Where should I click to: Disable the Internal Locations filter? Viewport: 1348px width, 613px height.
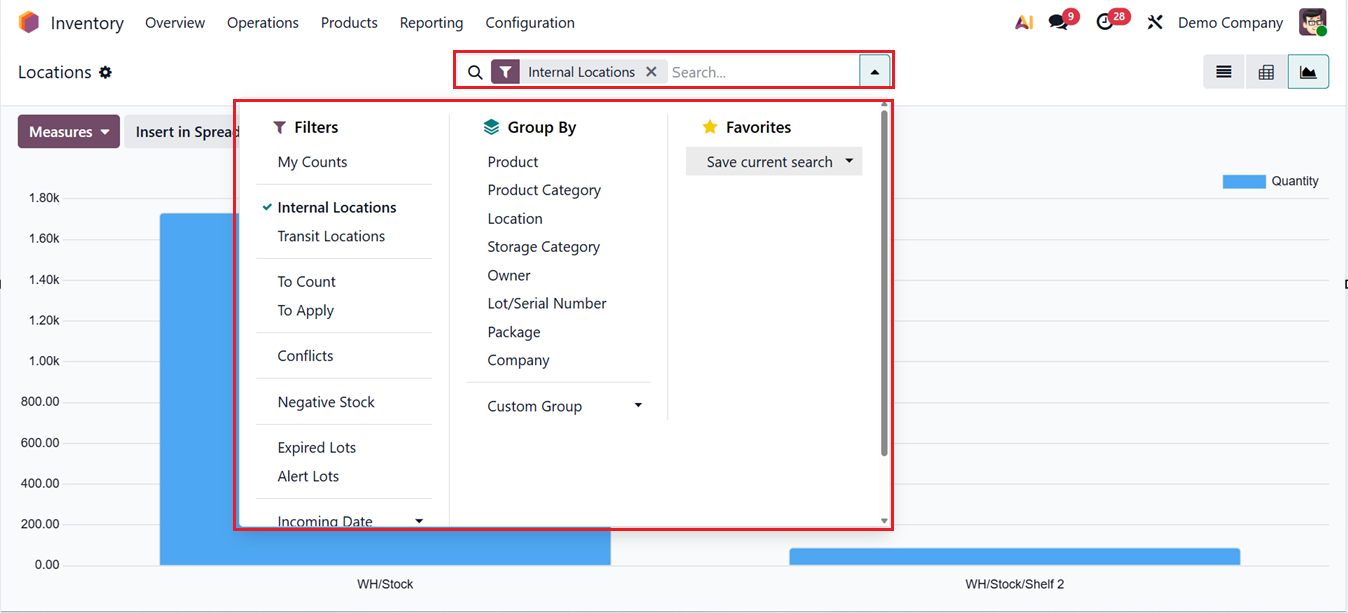[x=337, y=207]
